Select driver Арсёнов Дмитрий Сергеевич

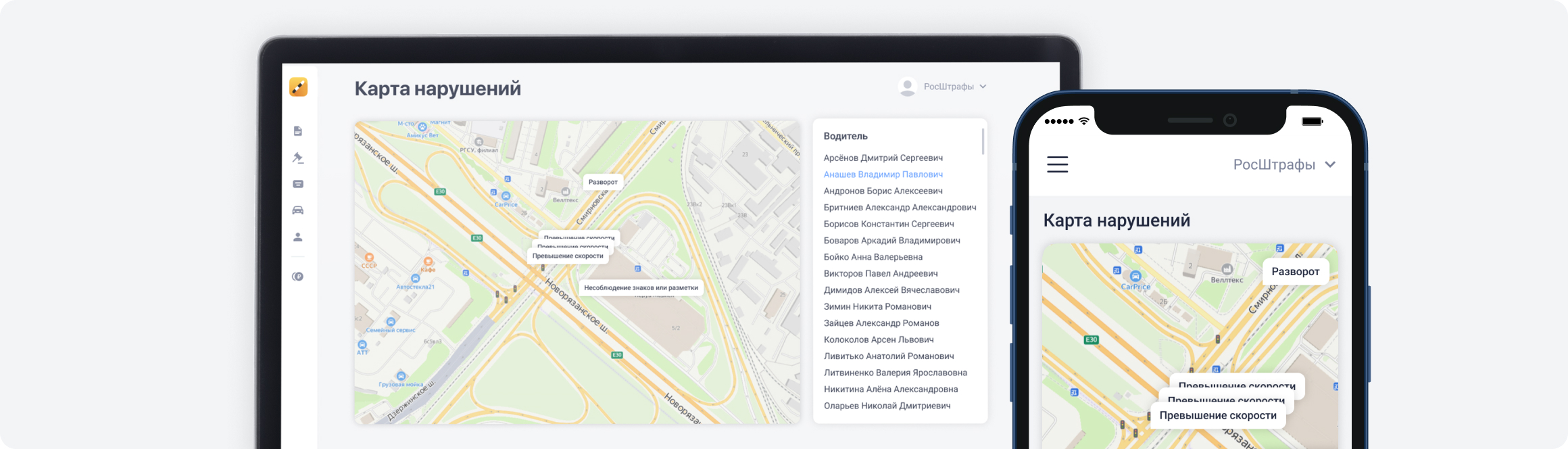coord(883,158)
